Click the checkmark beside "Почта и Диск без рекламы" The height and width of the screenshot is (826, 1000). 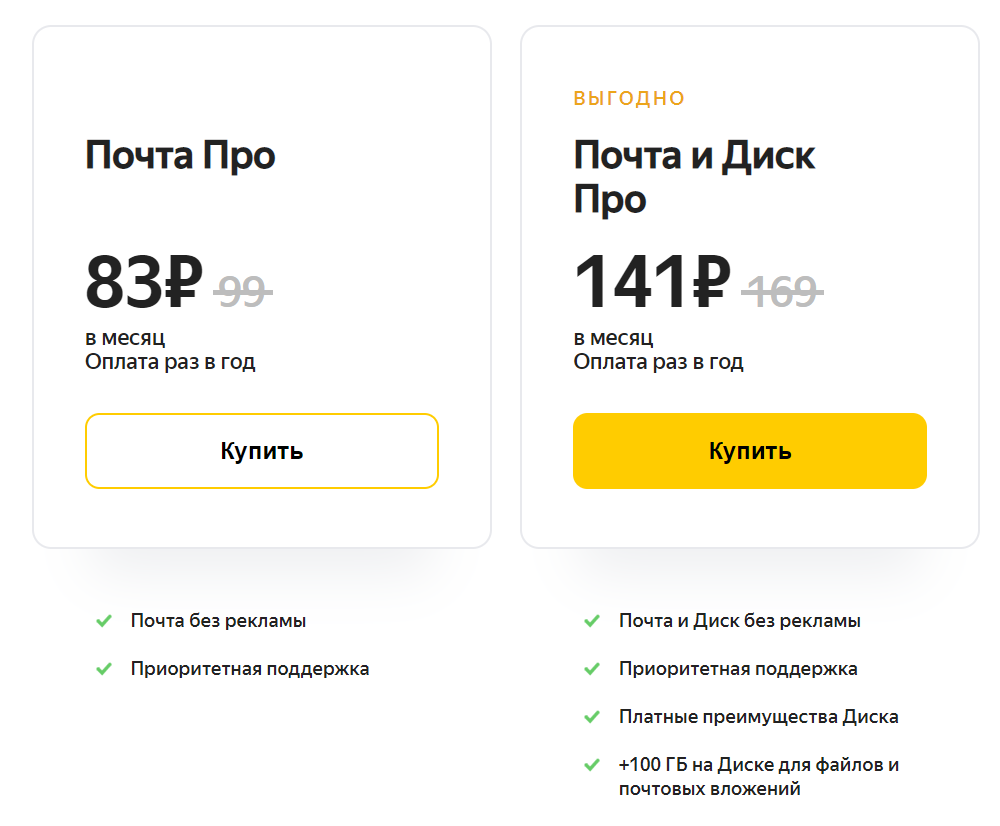coord(590,620)
